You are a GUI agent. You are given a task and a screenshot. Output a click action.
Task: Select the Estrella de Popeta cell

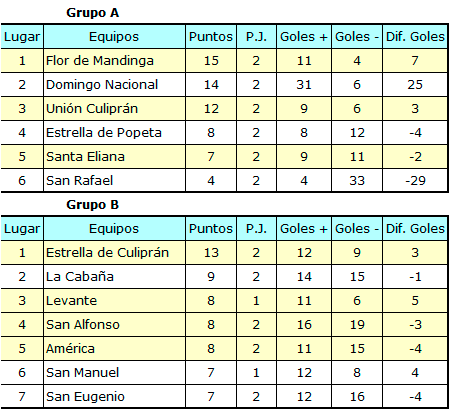pyautogui.click(x=114, y=132)
